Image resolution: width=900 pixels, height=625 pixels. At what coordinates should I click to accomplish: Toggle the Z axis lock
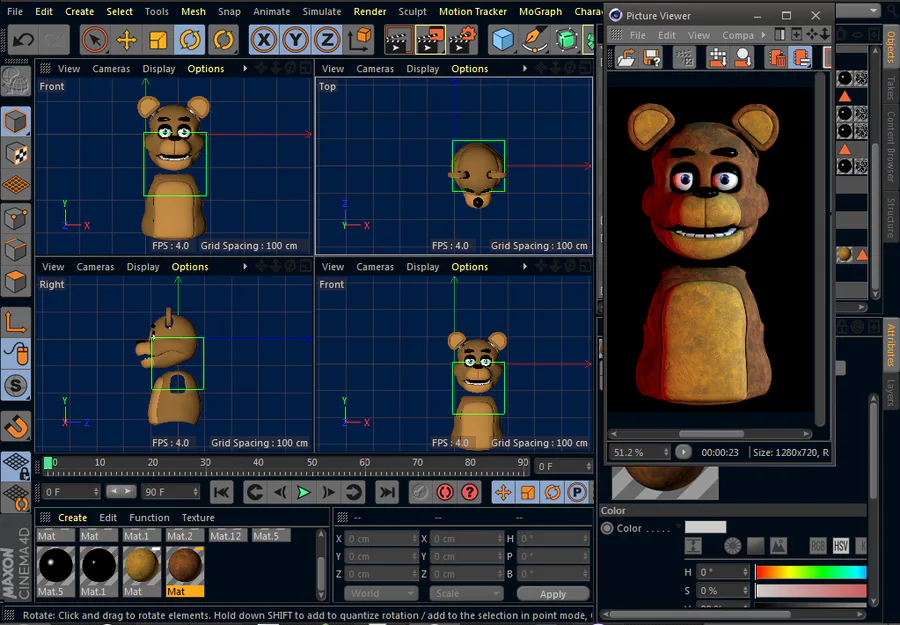tap(327, 40)
